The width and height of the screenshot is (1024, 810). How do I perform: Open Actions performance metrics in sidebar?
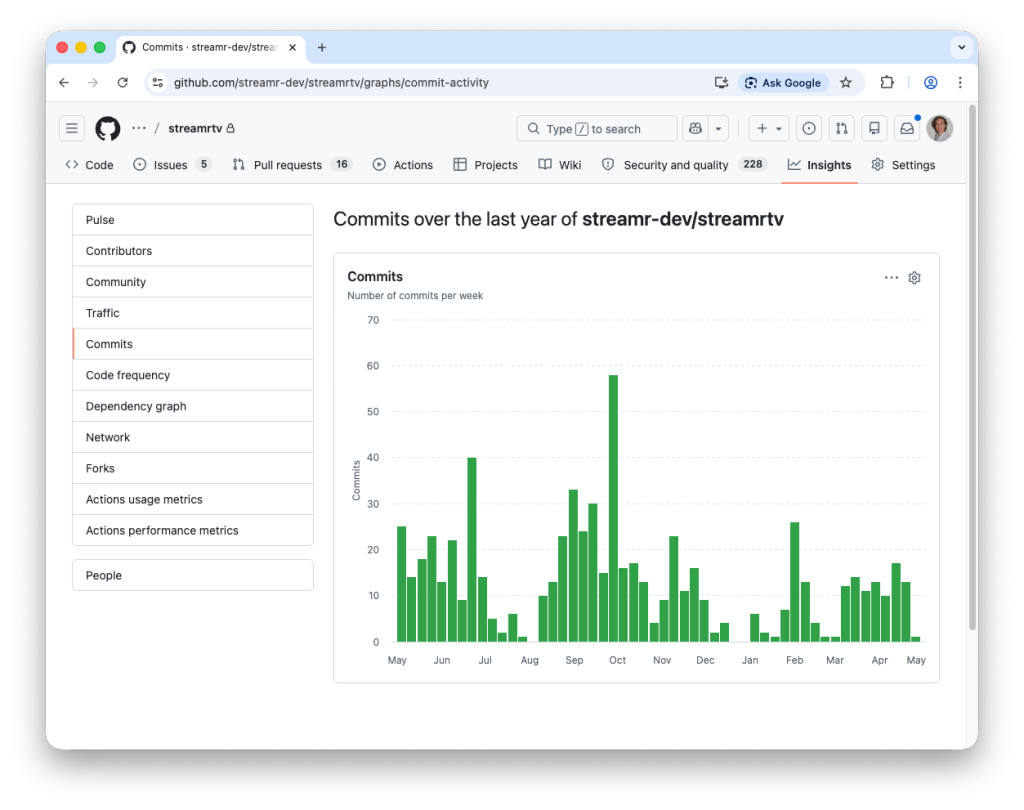(x=193, y=530)
